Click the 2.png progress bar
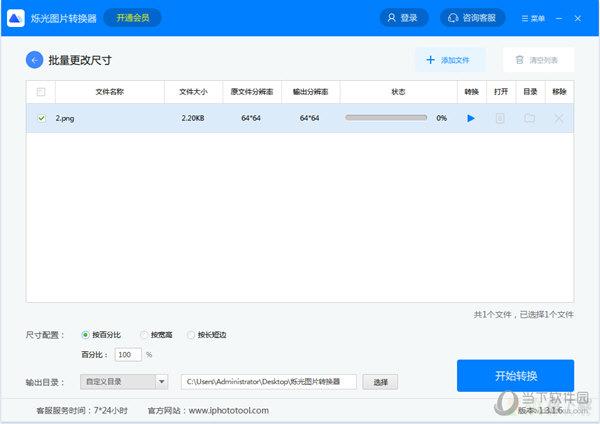The width and height of the screenshot is (600, 424). pos(386,118)
